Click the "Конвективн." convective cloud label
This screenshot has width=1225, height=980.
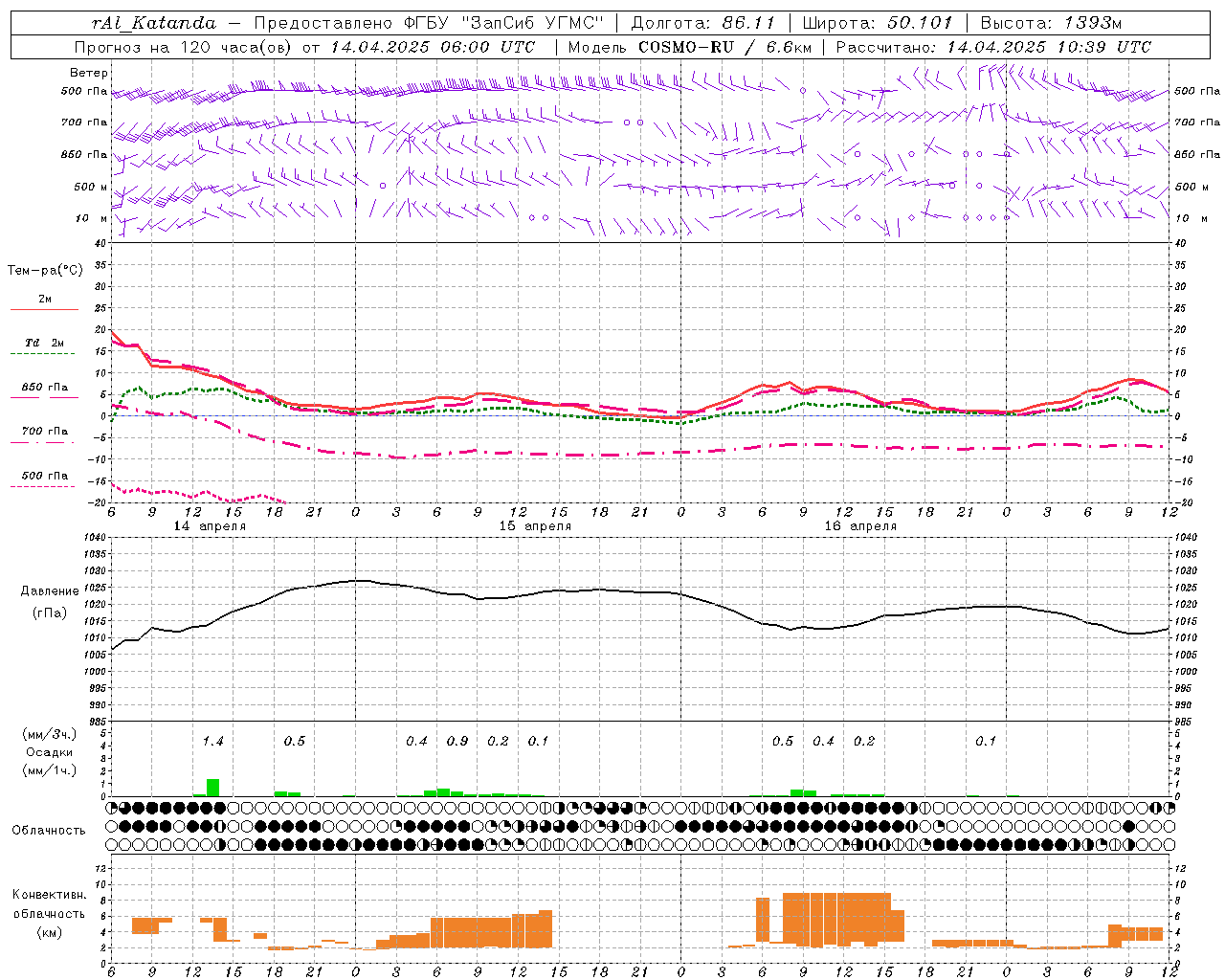click(x=50, y=895)
